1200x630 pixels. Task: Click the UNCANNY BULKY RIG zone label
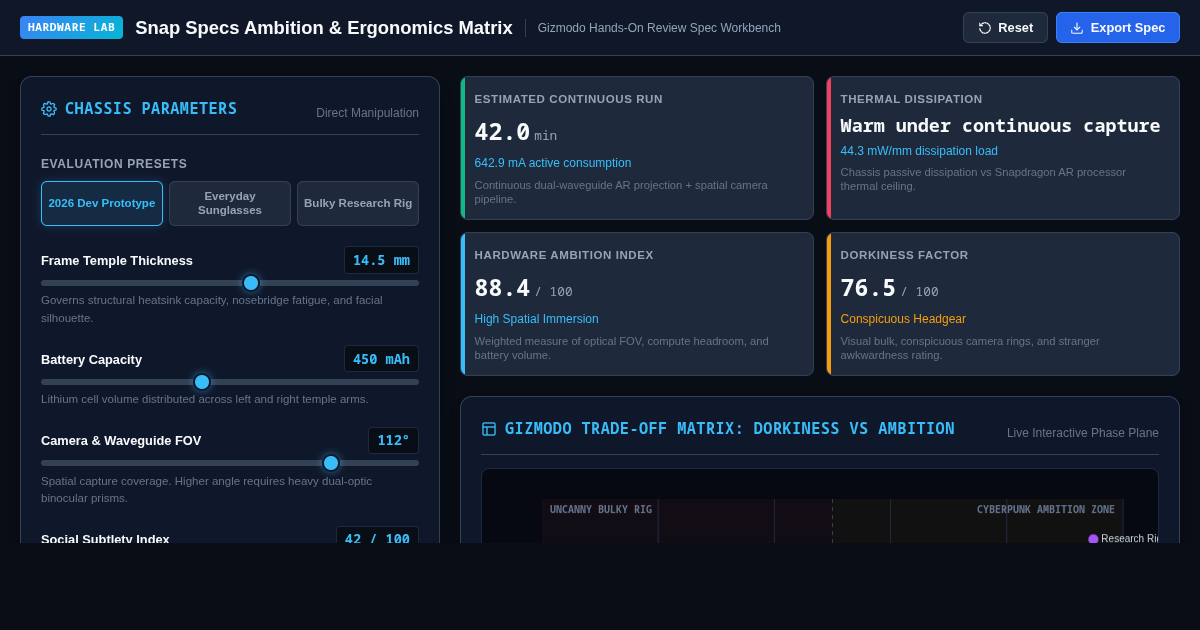[601, 510]
